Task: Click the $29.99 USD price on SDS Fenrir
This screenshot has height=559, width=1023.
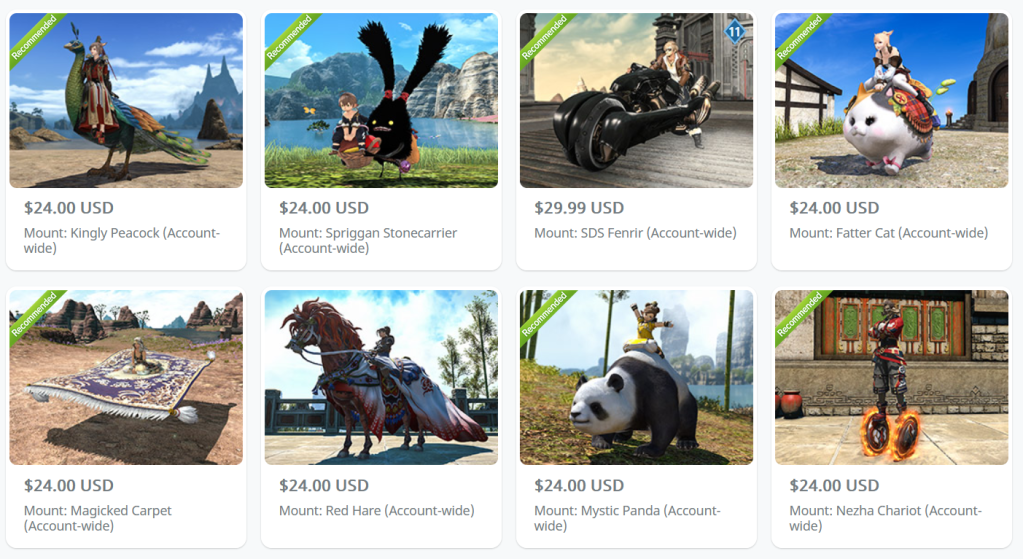Action: click(579, 207)
